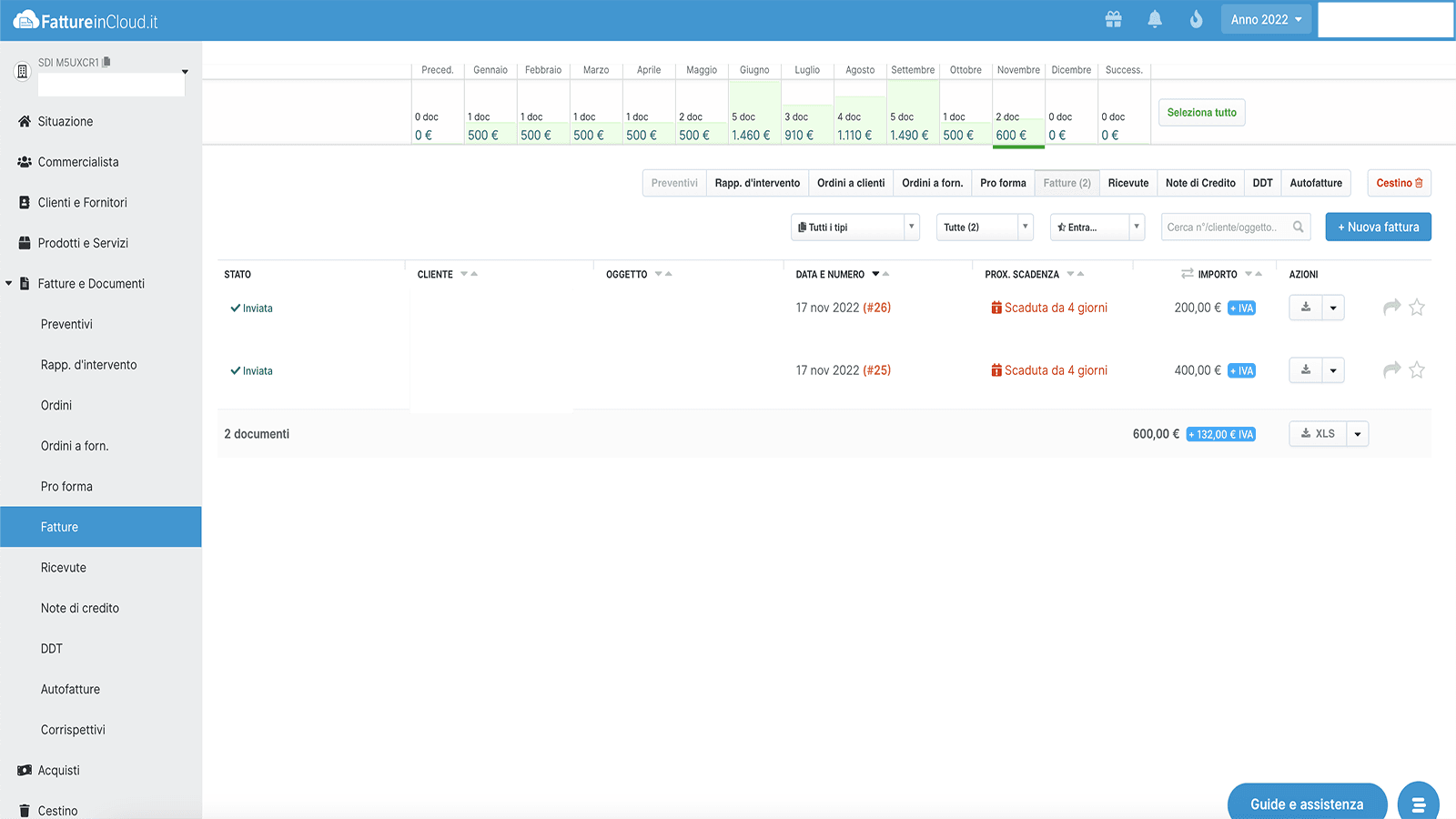
Task: Sort by DATA E NUMERO column header
Action: 833,274
